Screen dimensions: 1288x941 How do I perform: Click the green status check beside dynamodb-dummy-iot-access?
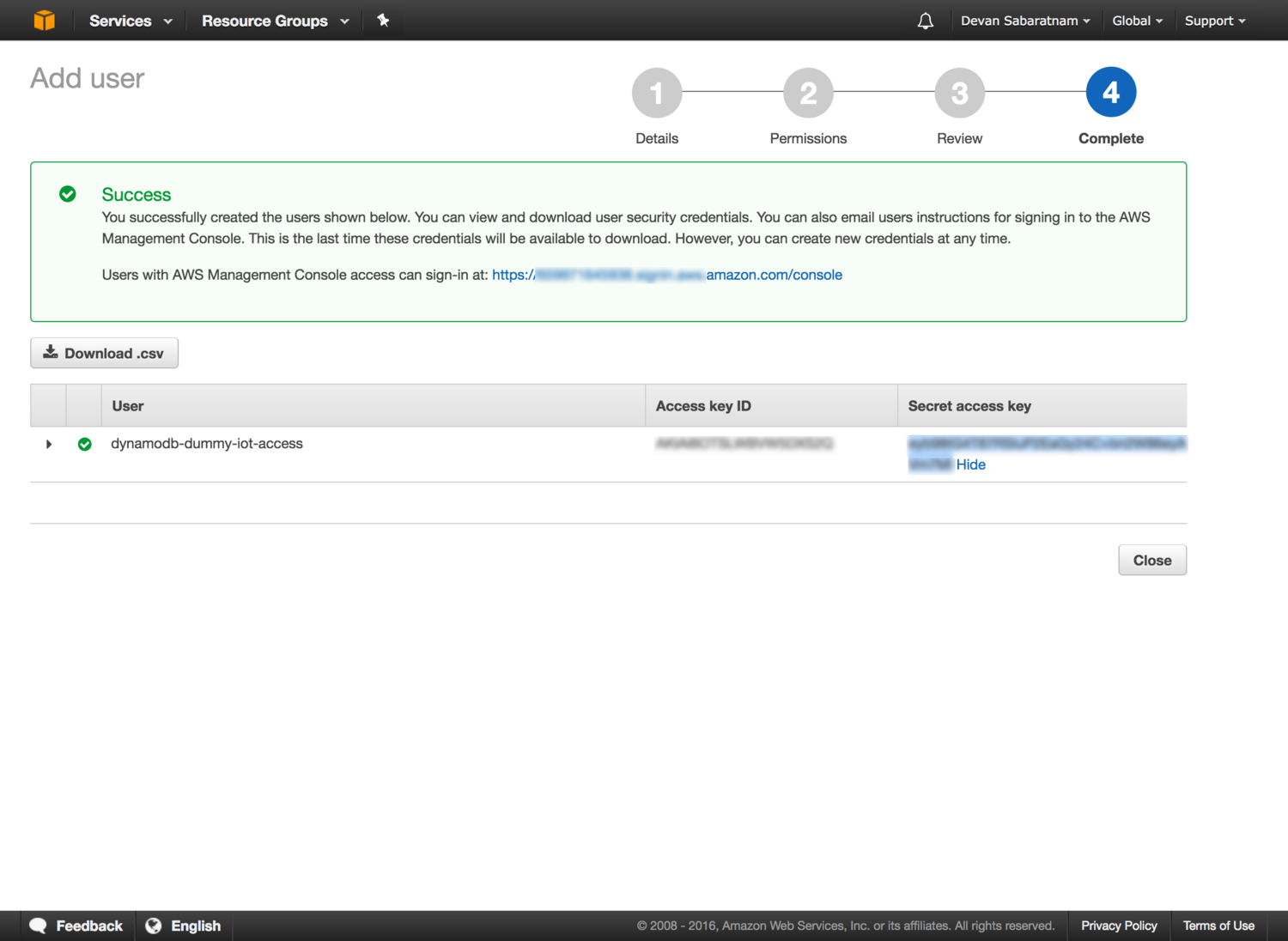pos(85,444)
